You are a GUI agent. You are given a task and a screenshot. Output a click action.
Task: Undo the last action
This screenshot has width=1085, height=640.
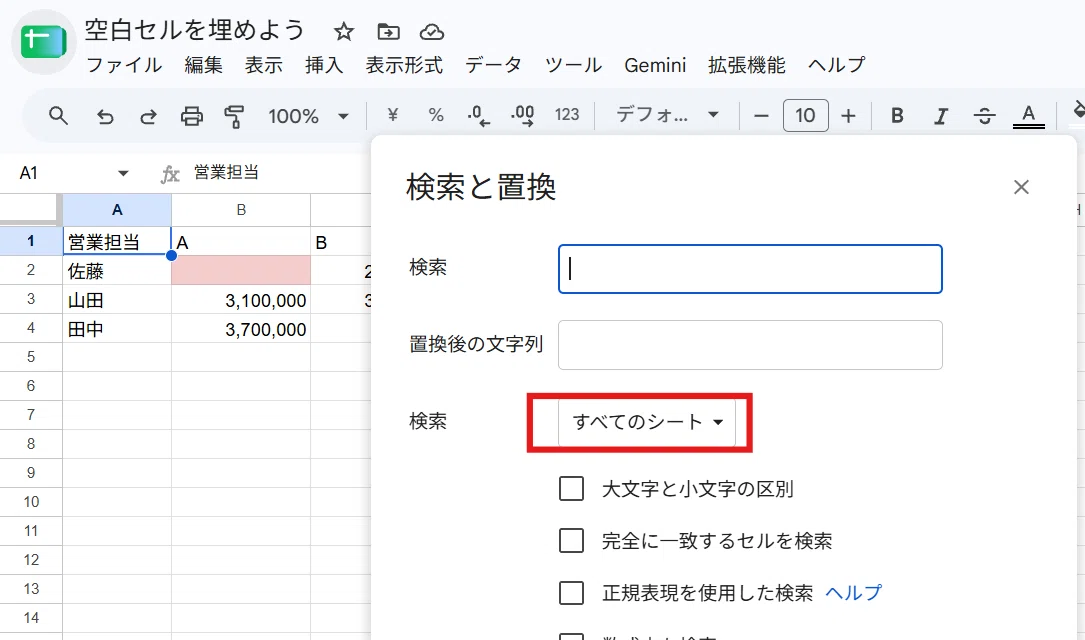pos(104,116)
